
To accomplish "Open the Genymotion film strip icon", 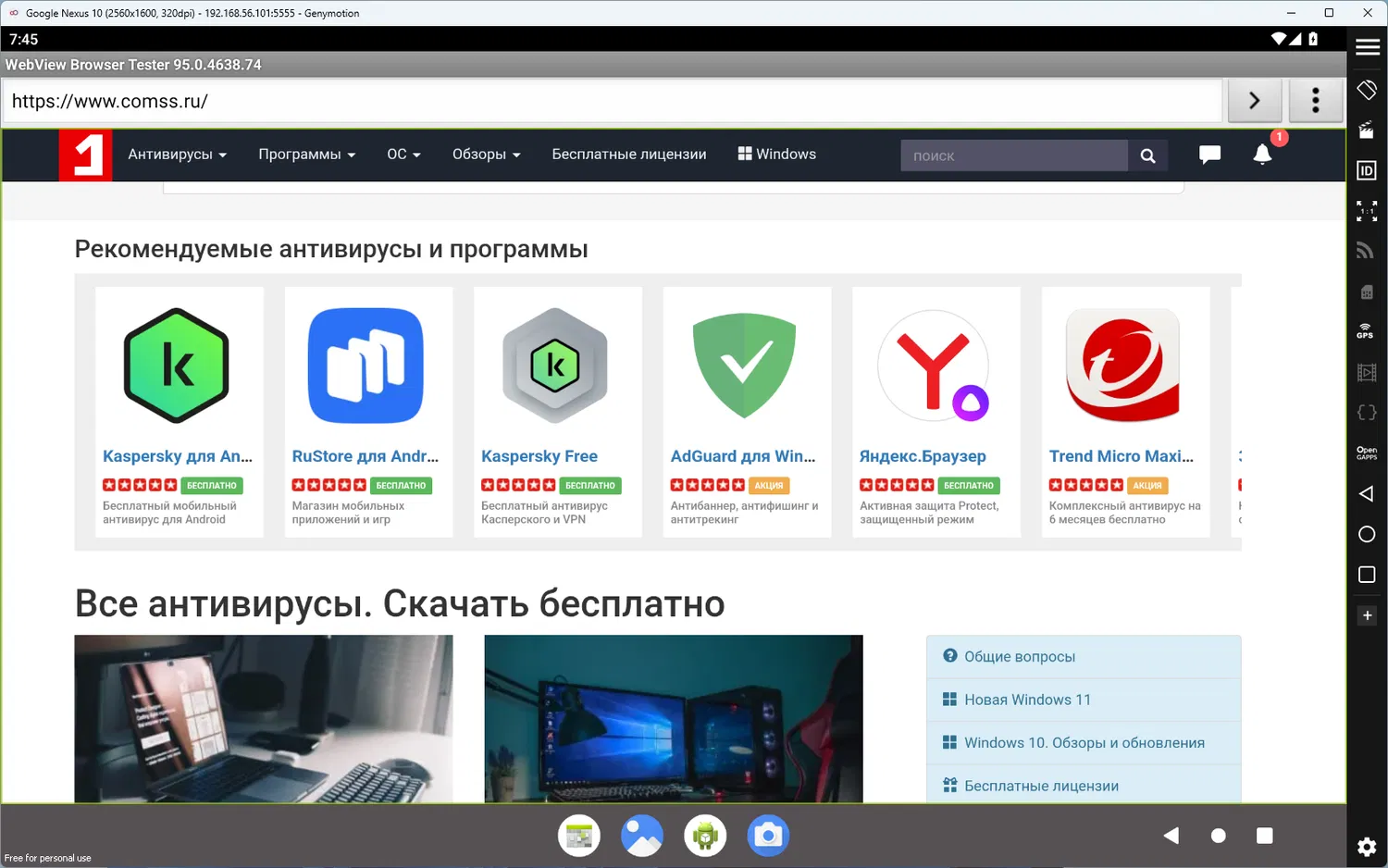I will tap(1367, 372).
